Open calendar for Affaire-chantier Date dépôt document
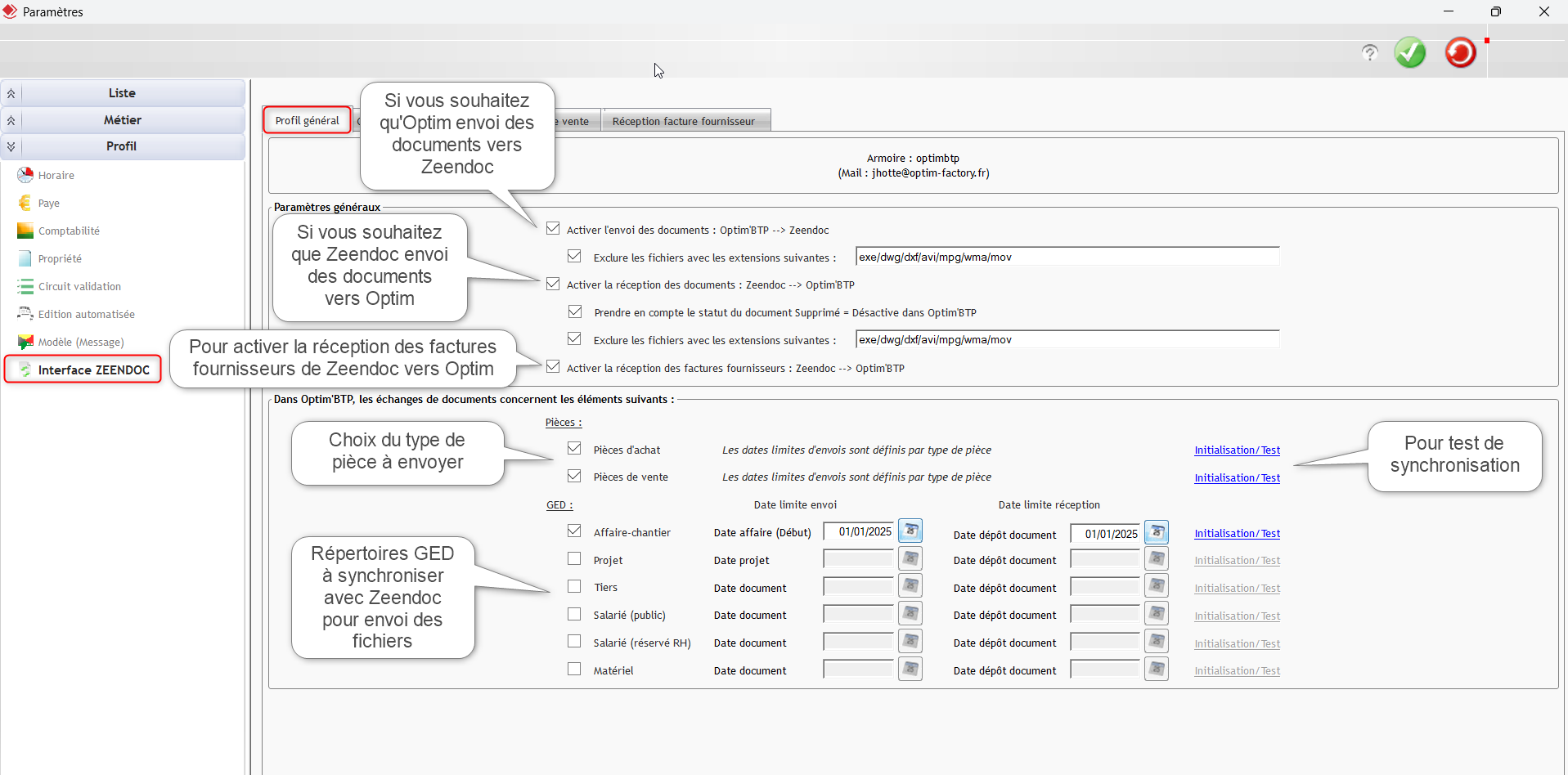Image resolution: width=1568 pixels, height=775 pixels. [x=1157, y=533]
